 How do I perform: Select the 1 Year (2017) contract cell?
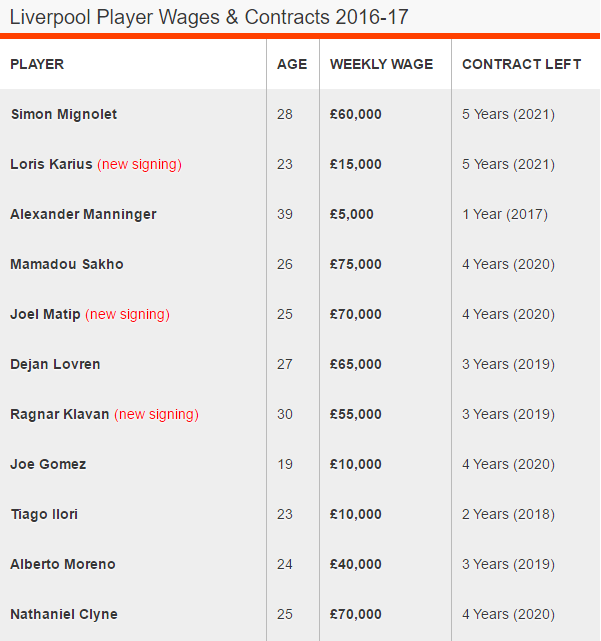click(x=505, y=214)
